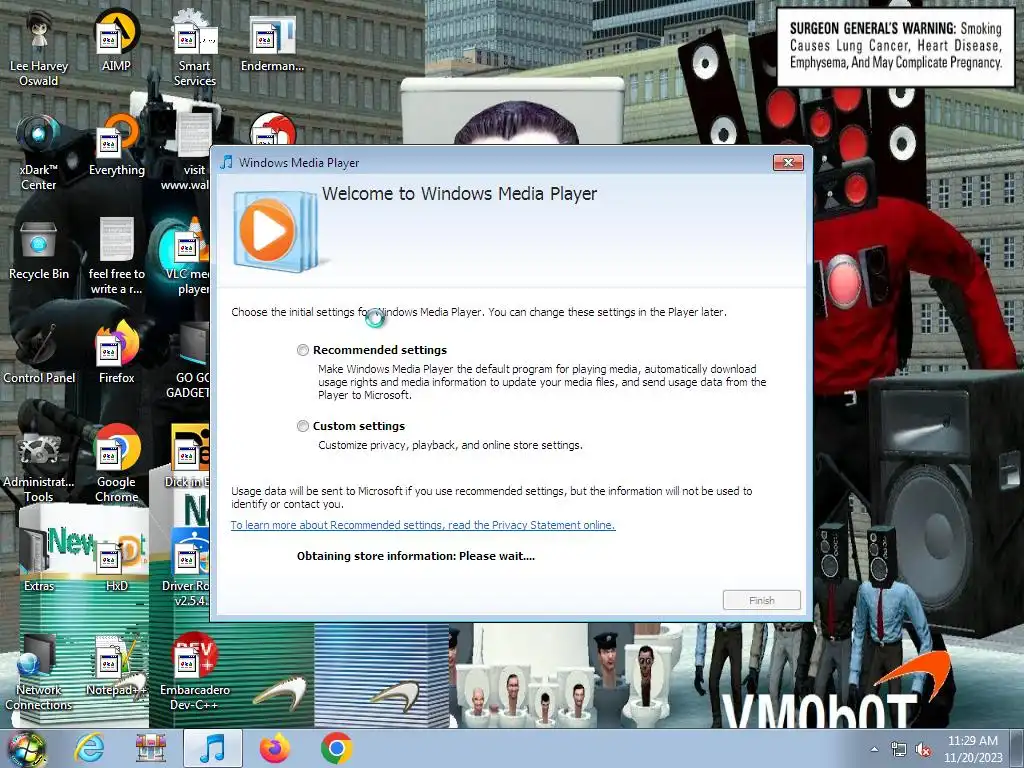Open the Driver v2.5.4 desktop icon
The image size is (1024, 768).
(186, 568)
